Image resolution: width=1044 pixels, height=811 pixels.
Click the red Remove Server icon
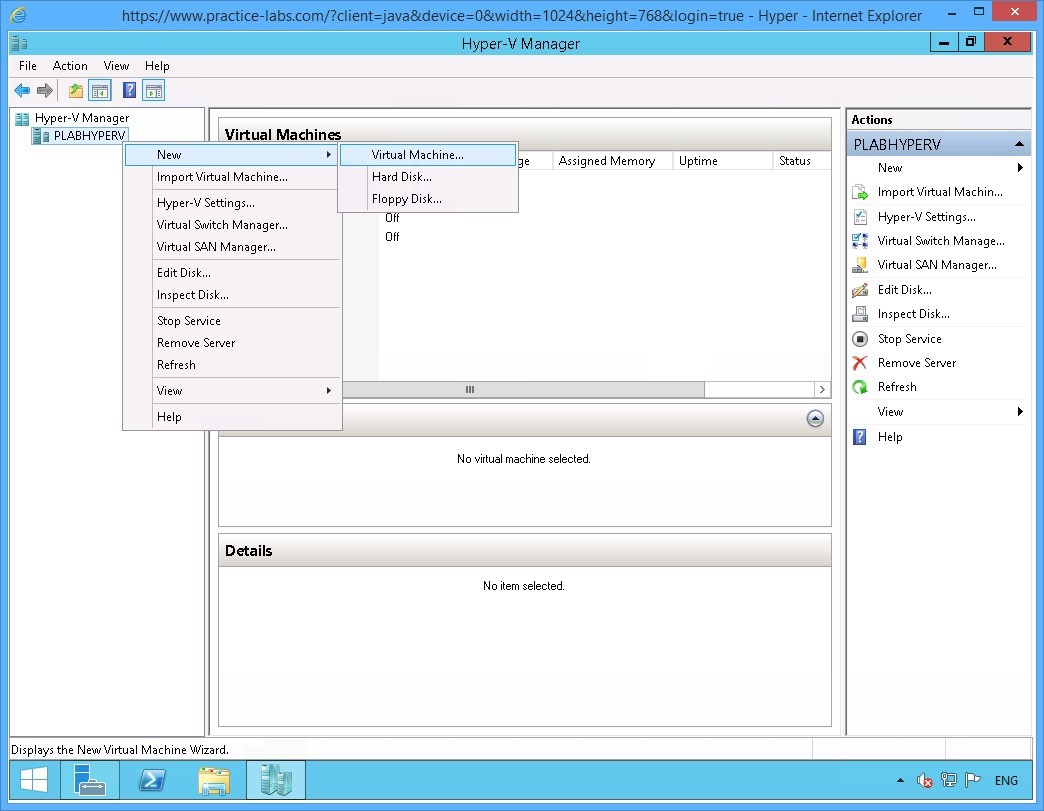(861, 362)
